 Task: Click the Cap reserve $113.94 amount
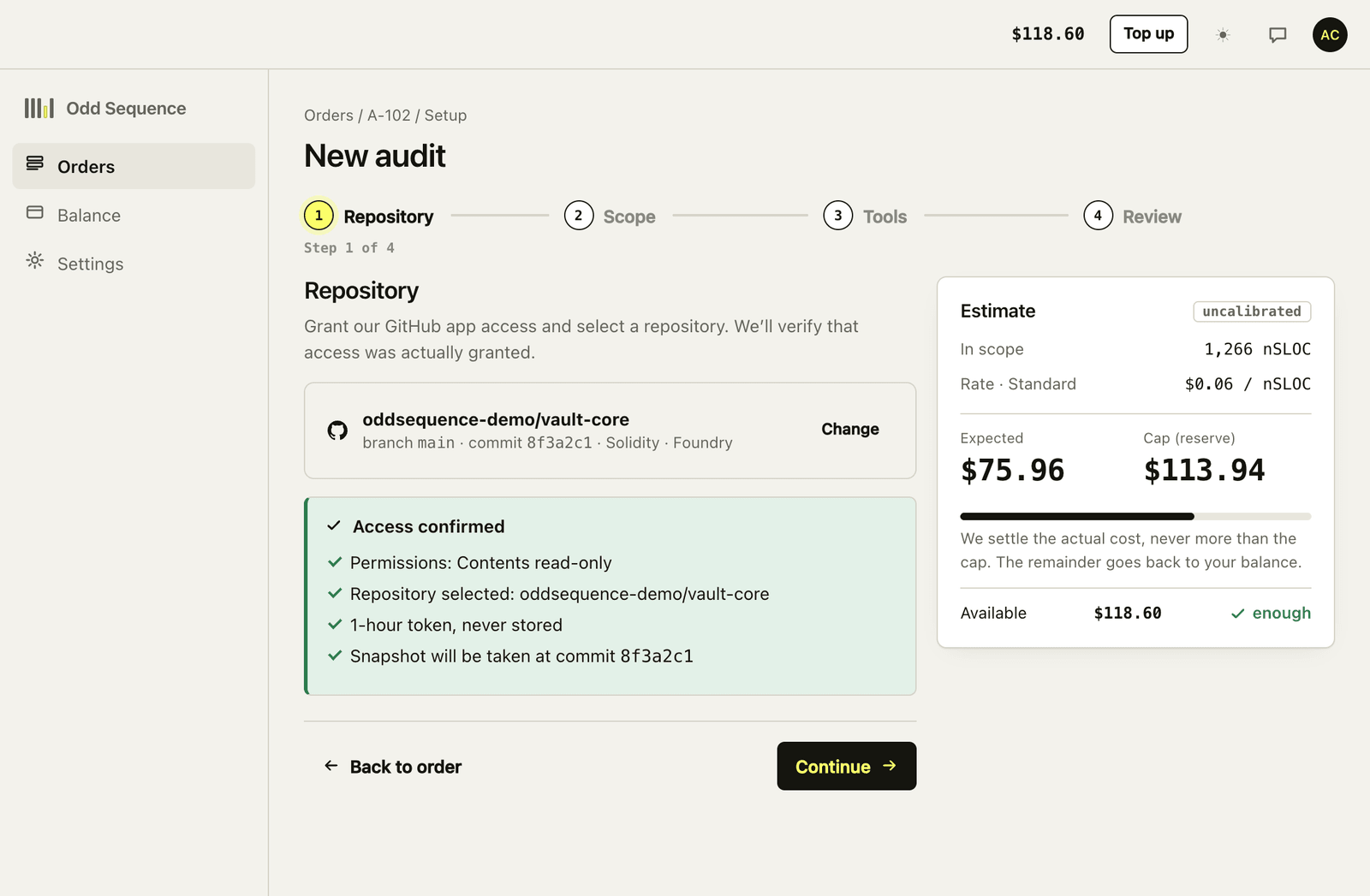[1204, 470]
